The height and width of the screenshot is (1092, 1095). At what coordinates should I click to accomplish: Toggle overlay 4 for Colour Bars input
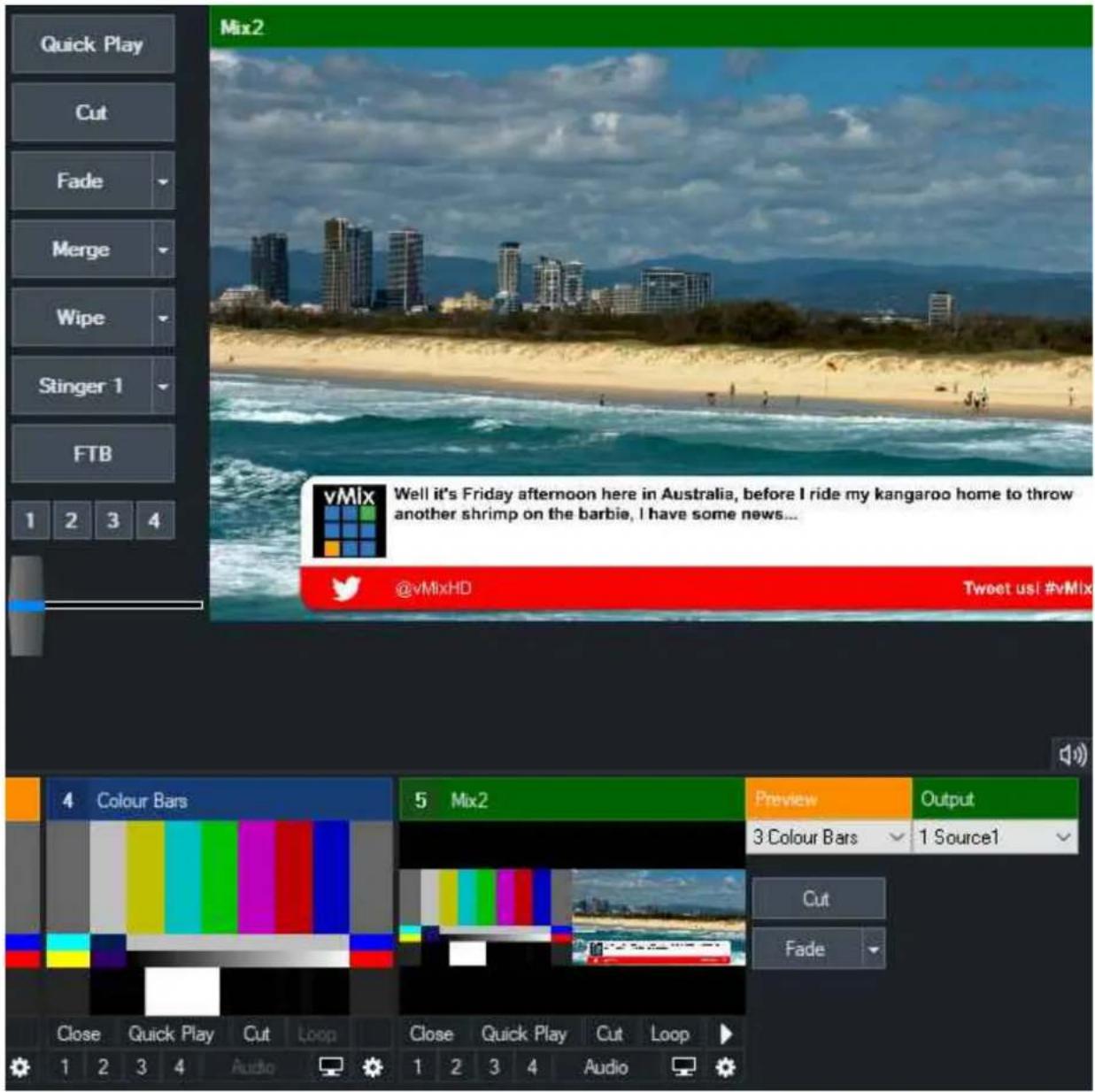pyautogui.click(x=180, y=1067)
